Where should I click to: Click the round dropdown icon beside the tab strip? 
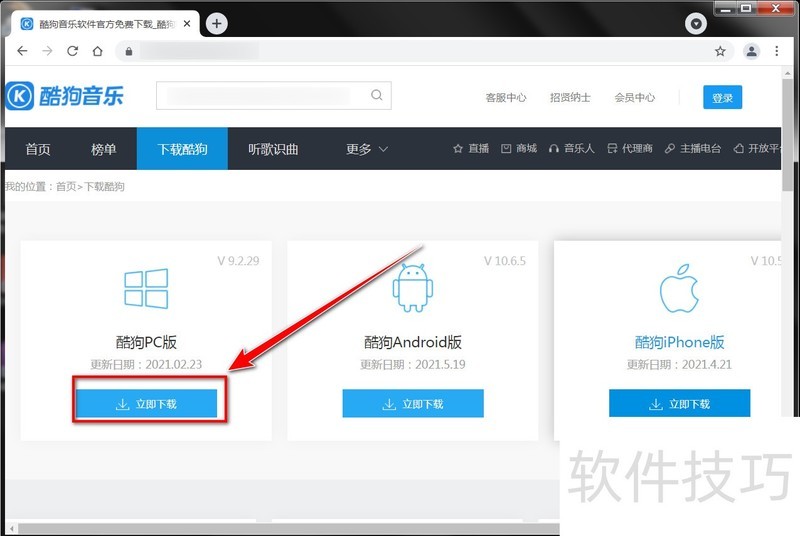tap(695, 23)
